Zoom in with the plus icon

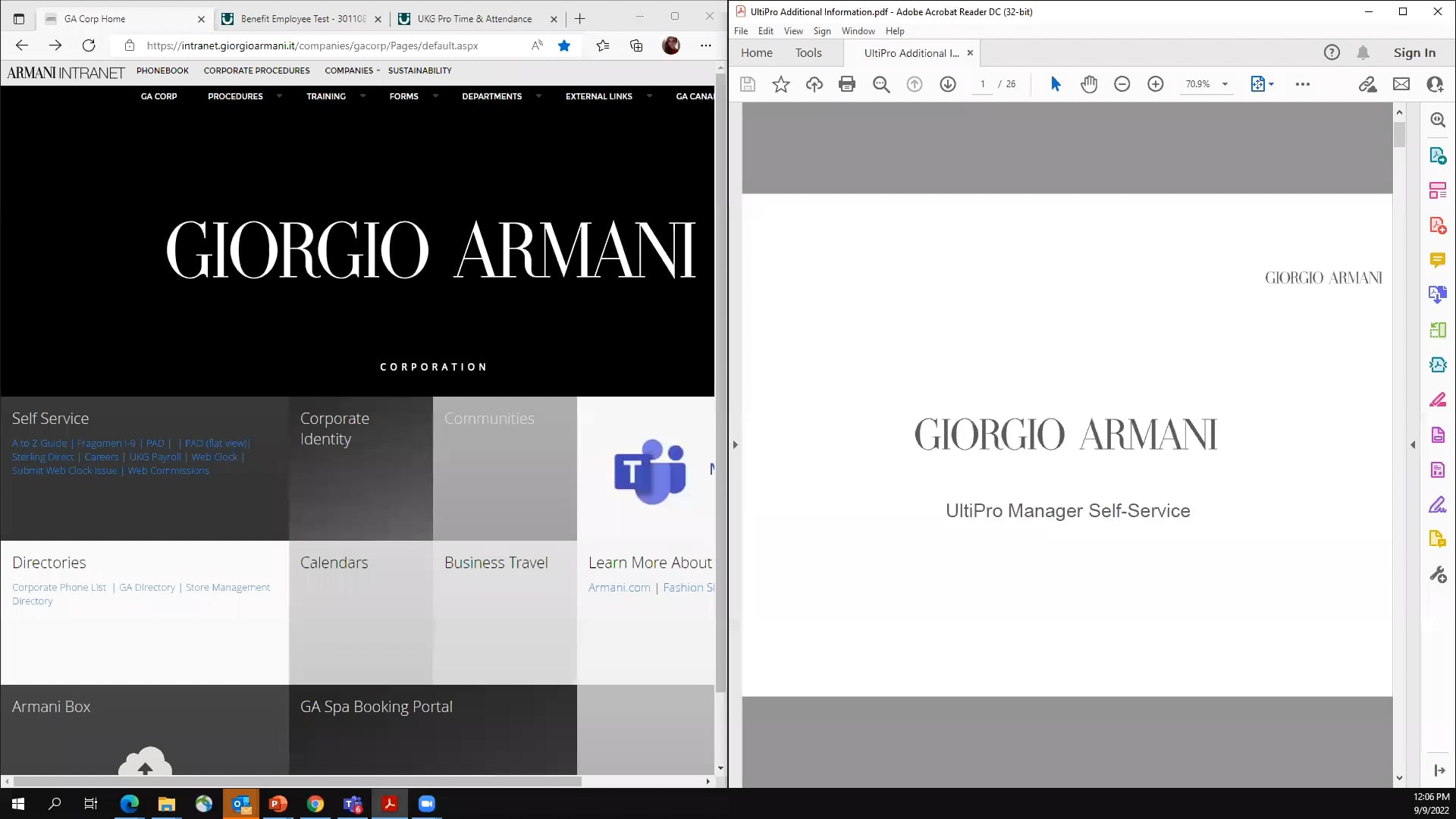click(1156, 84)
